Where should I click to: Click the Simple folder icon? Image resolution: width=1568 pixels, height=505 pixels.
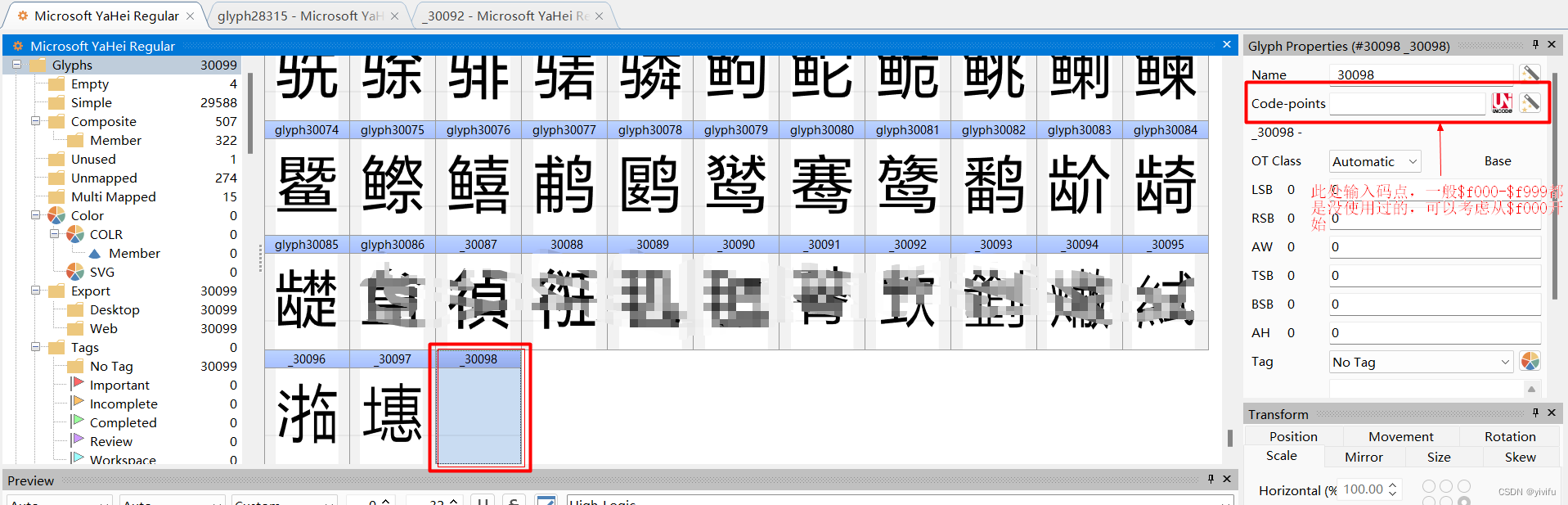click(56, 102)
